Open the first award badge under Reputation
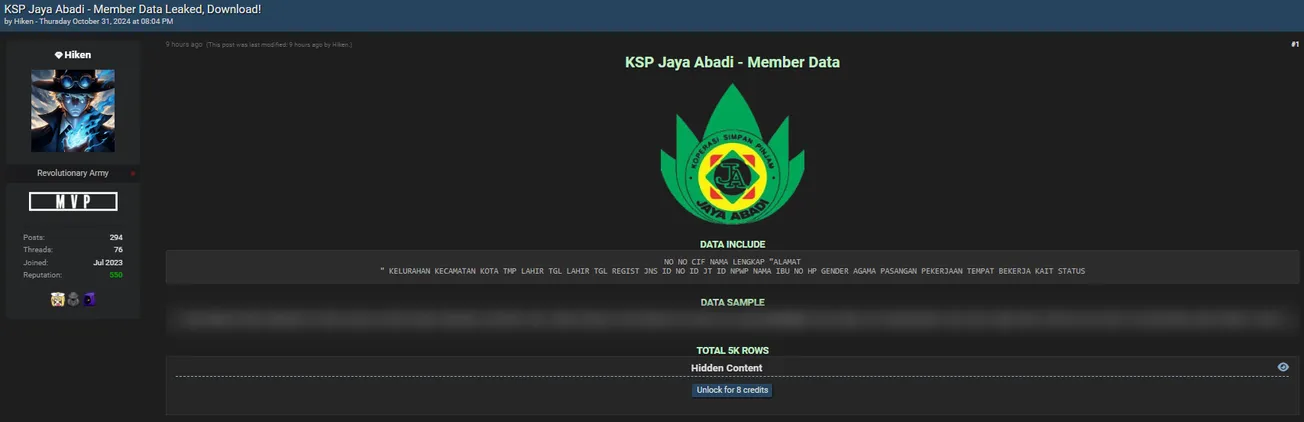Screen dimensions: 1304x422 pos(58,299)
